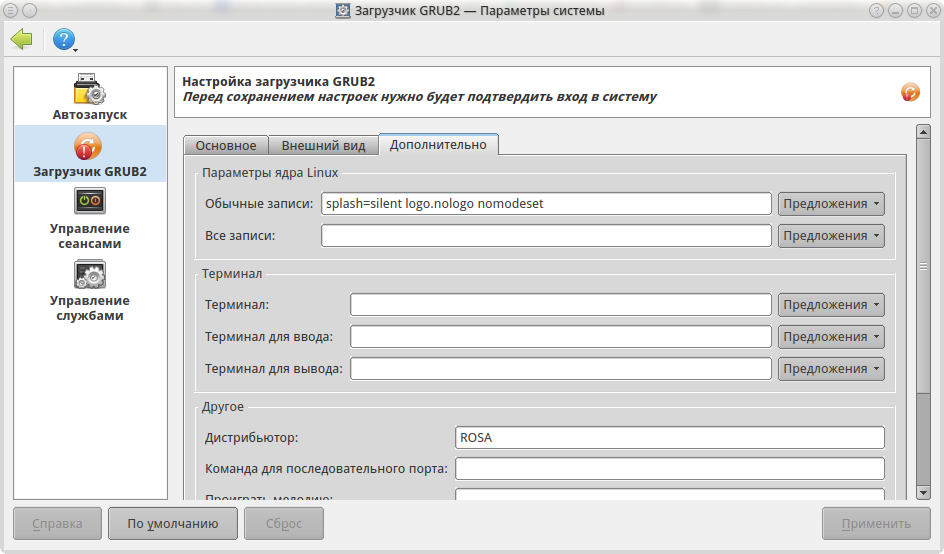Open Предложения dropdown for Терминал для вывода
This screenshot has height=554, width=944.
(831, 369)
